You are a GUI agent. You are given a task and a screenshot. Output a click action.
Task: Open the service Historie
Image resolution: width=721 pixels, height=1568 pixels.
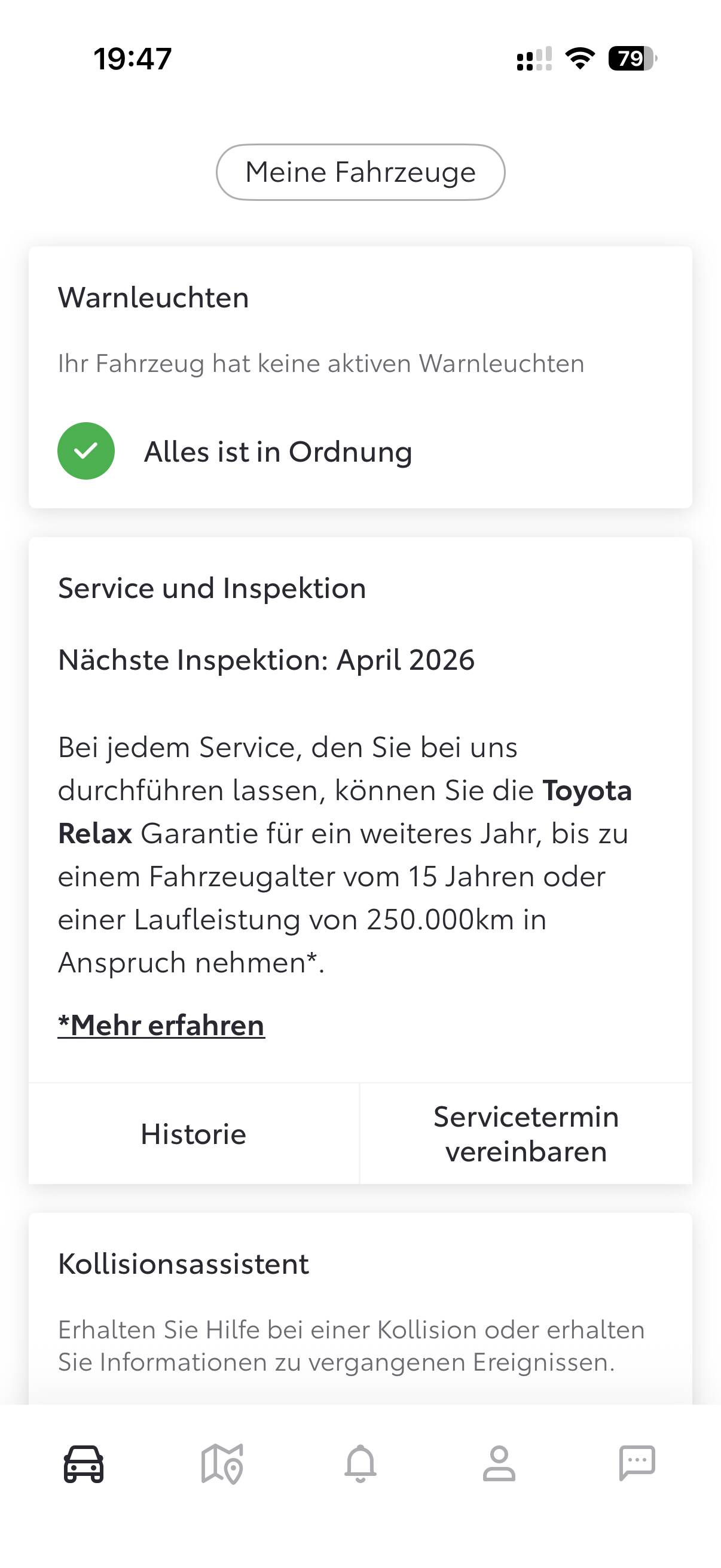point(194,1134)
